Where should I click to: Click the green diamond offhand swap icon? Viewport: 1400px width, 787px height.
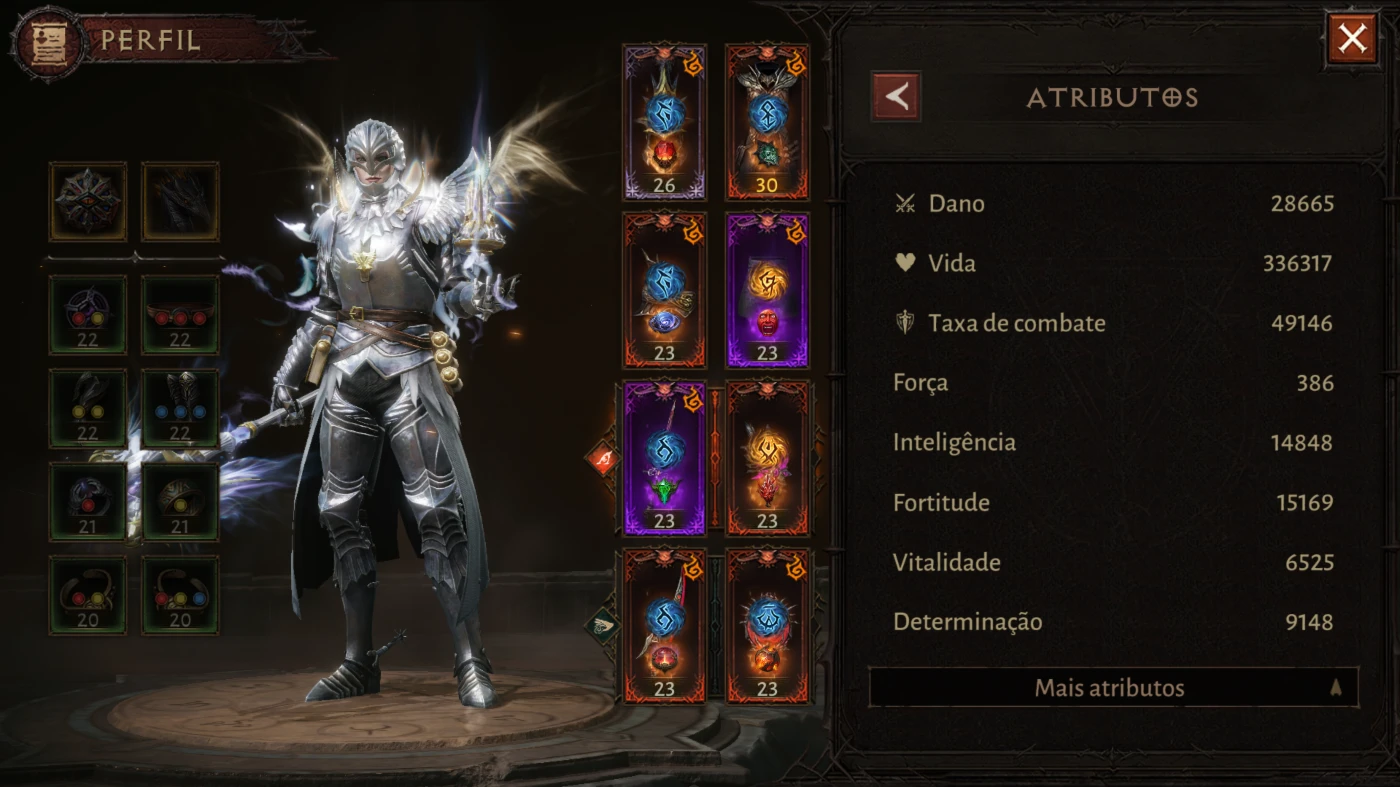tap(602, 626)
